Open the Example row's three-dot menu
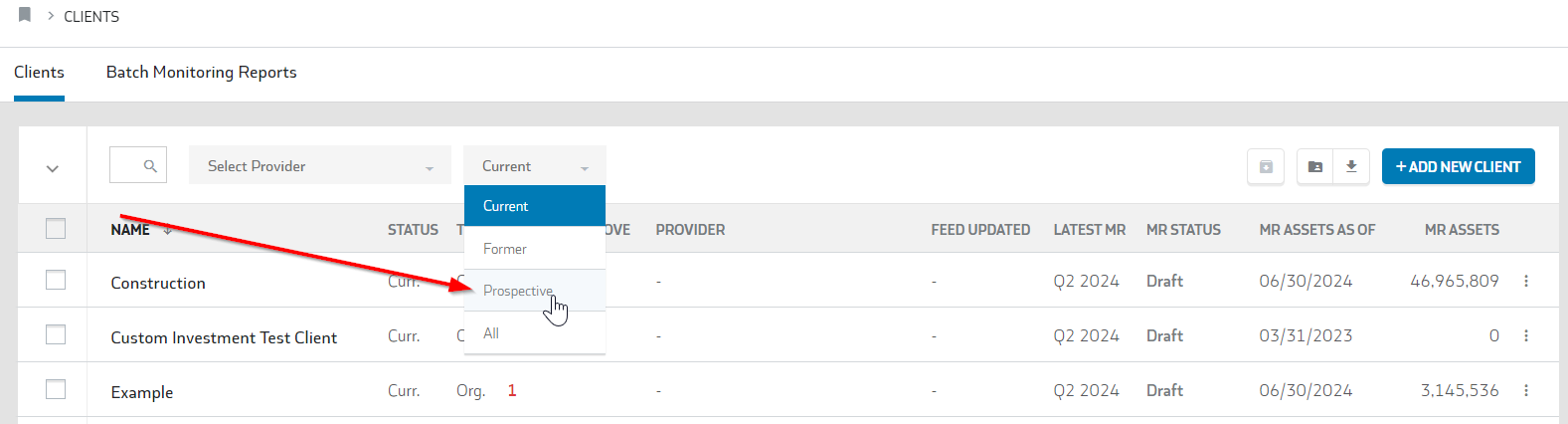Viewport: 1568px width, 424px height. click(x=1526, y=391)
